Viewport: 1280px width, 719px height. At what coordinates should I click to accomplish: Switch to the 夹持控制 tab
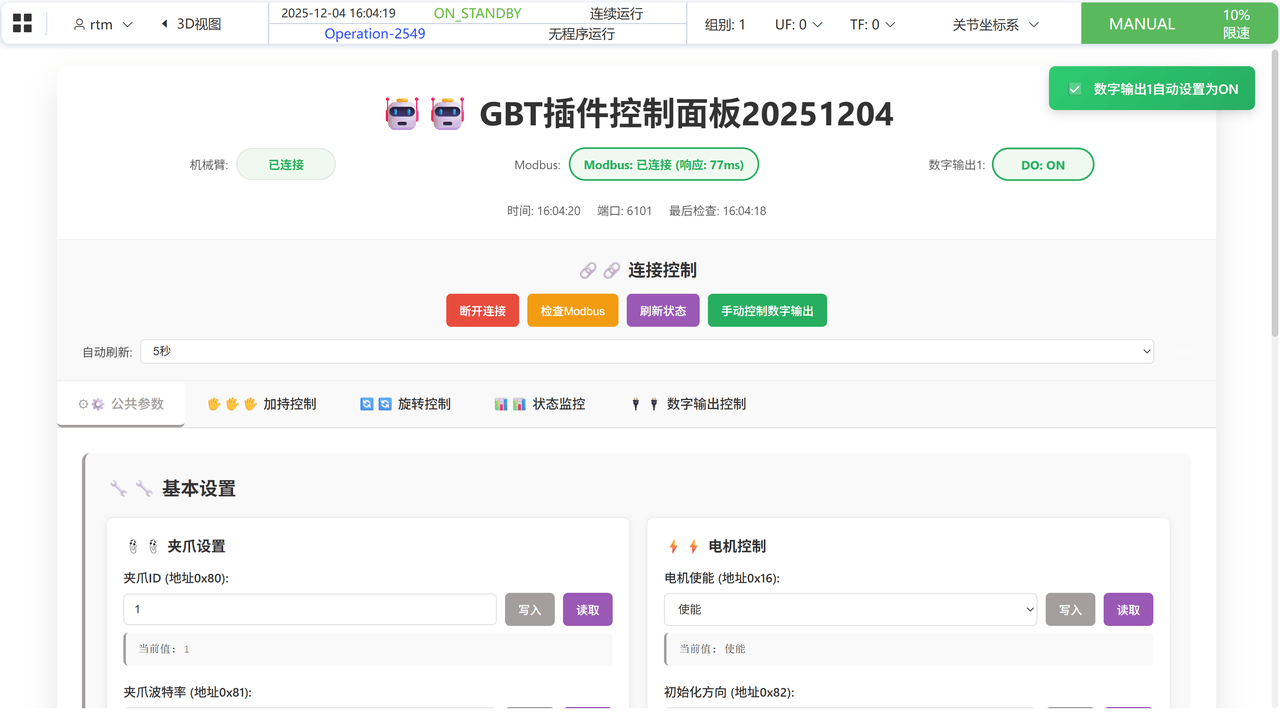coord(261,404)
